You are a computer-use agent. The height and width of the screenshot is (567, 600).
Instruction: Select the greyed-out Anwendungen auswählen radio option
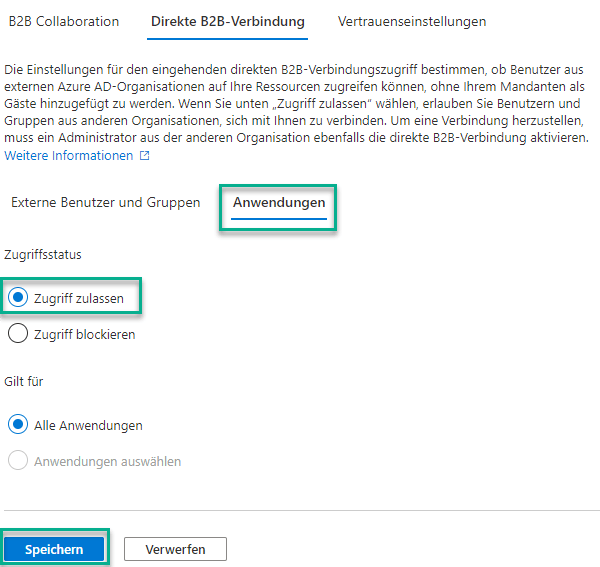click(x=18, y=460)
